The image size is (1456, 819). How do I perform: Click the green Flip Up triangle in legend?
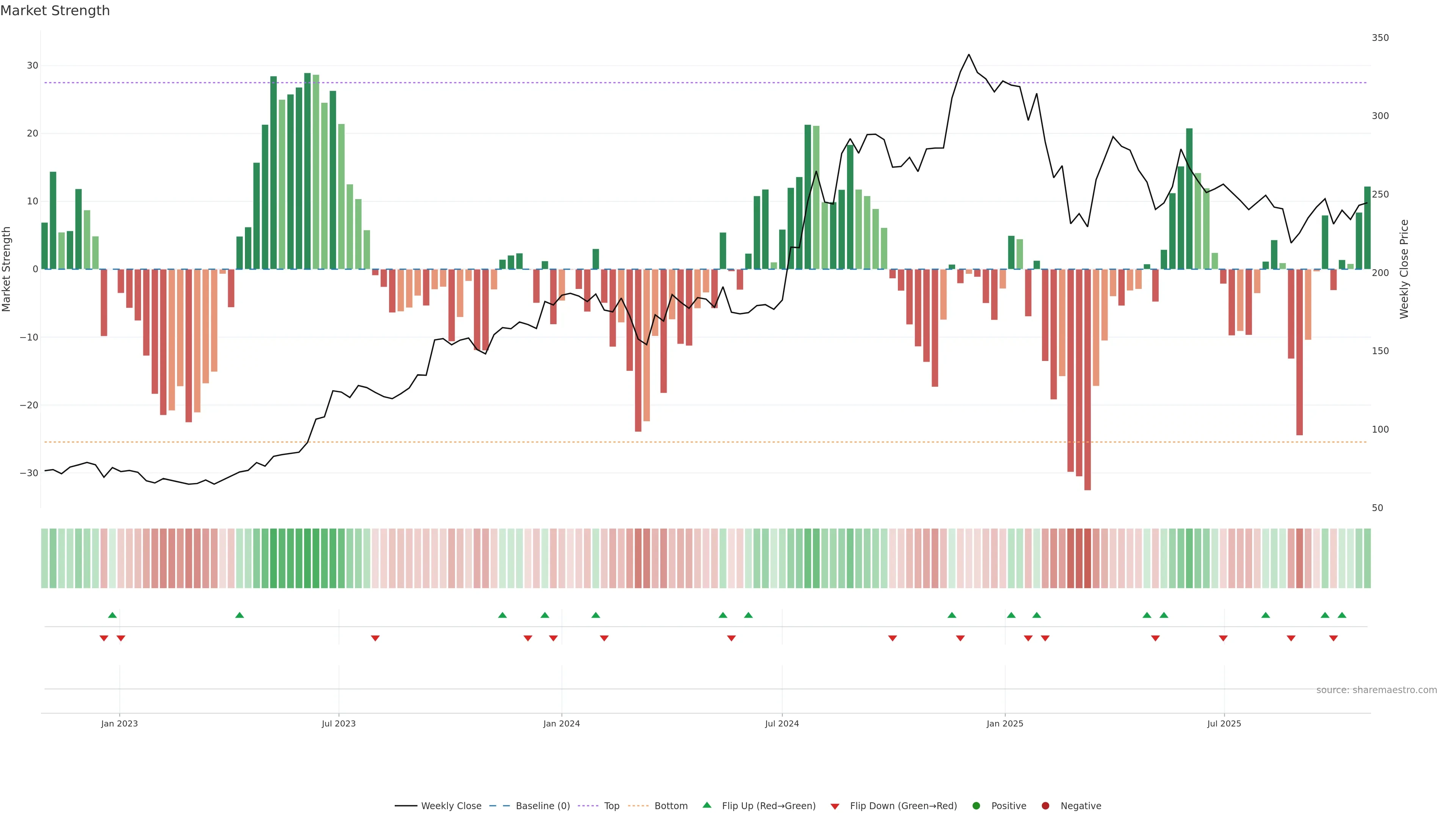pyautogui.click(x=706, y=805)
